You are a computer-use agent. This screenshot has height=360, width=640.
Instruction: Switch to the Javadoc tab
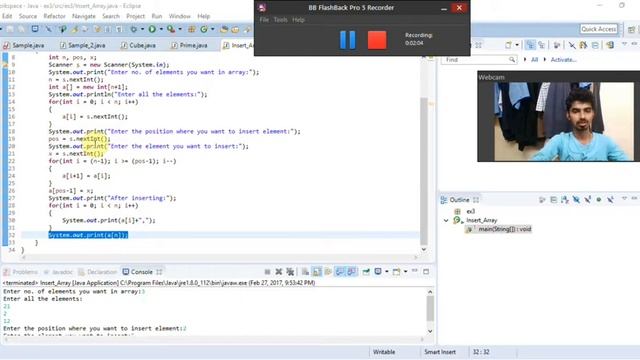click(58, 272)
